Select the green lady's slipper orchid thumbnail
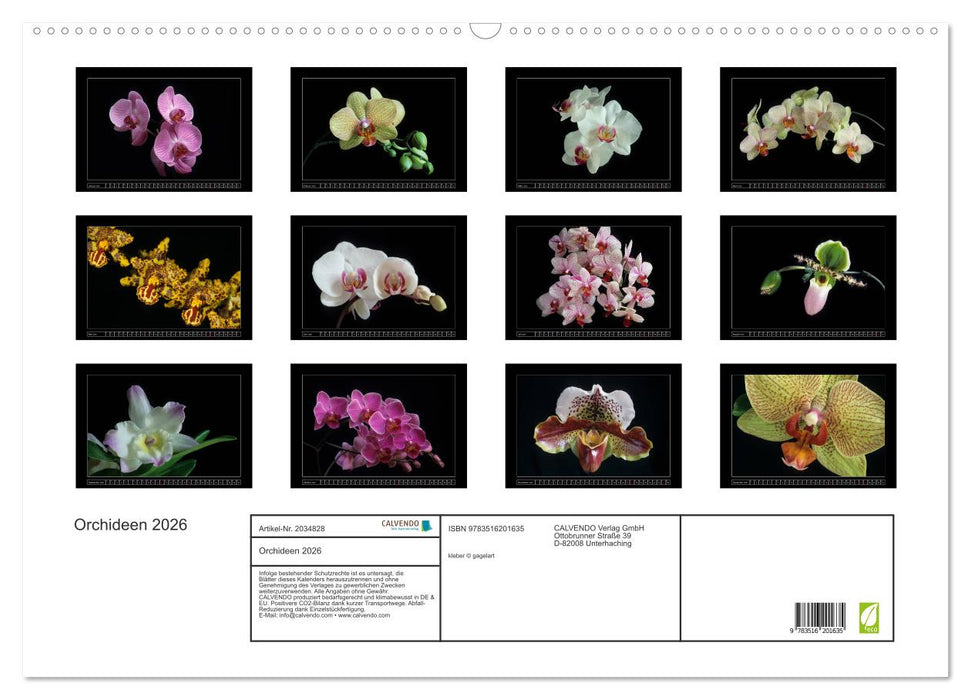Screen dimensions: 971x700 (x=808, y=278)
